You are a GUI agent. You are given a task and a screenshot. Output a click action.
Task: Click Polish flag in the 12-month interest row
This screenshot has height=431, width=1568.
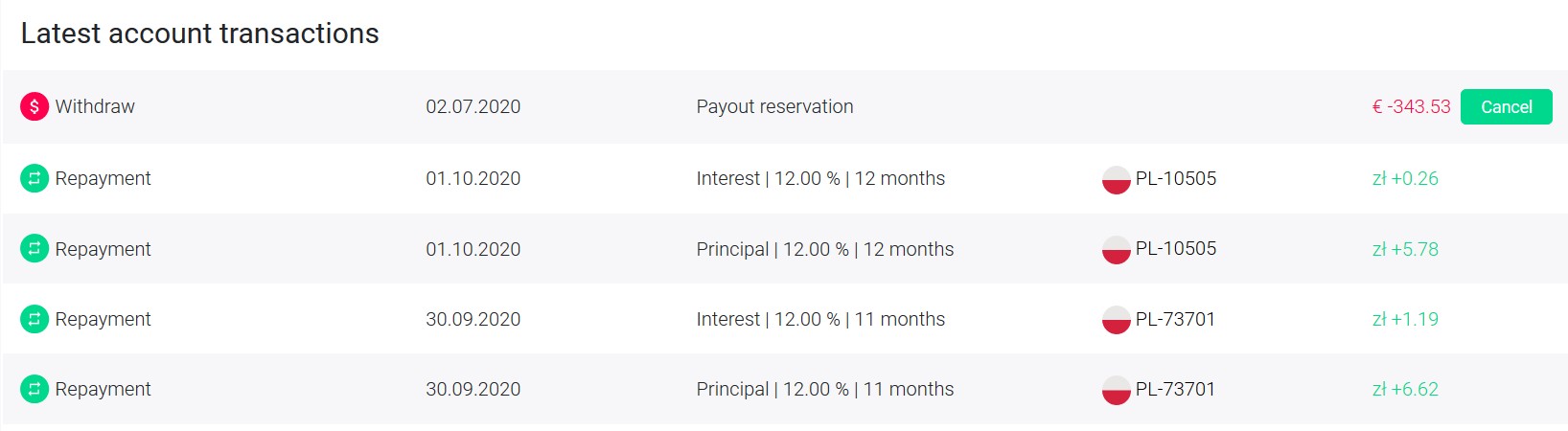click(1116, 180)
